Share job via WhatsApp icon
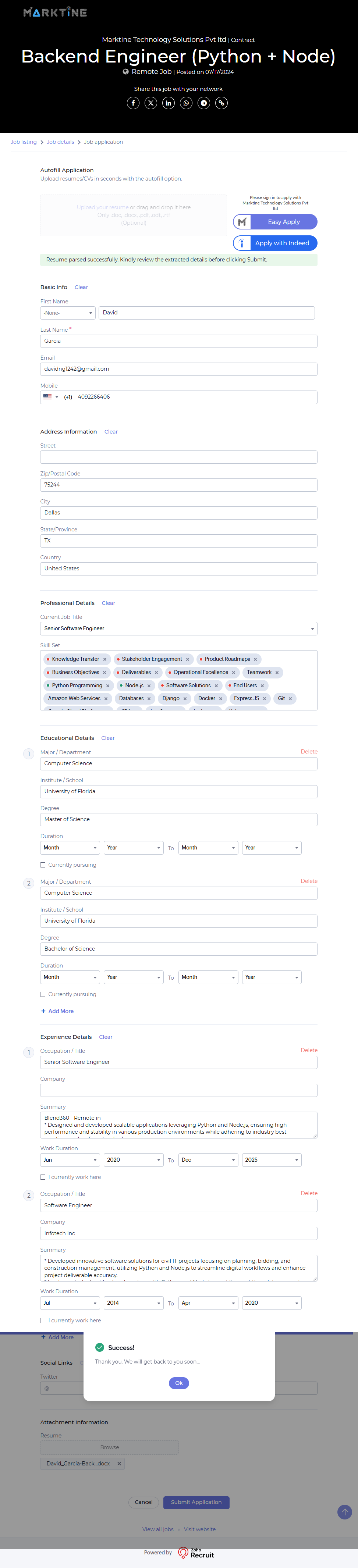This screenshot has width=358, height=1568. (186, 103)
